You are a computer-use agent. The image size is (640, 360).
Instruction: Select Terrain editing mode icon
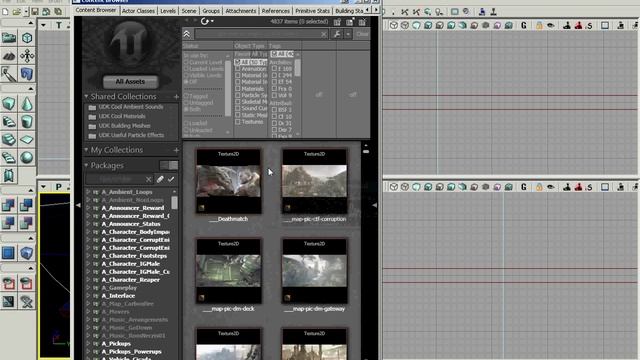point(9,56)
